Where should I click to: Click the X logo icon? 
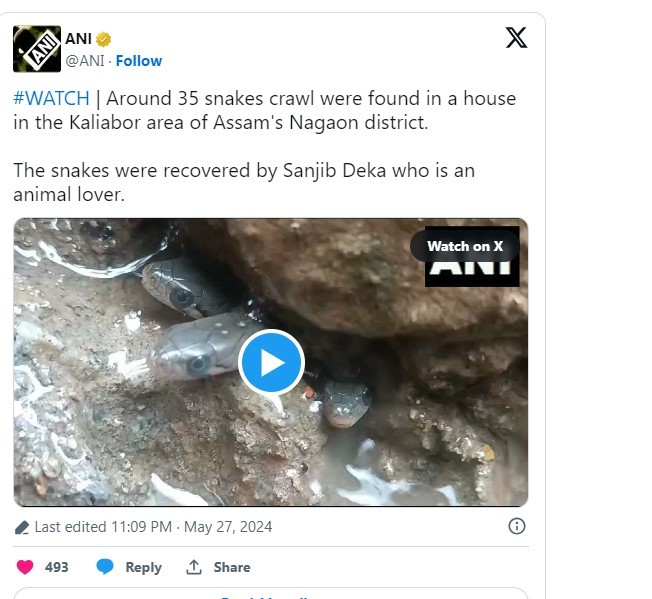[x=516, y=38]
